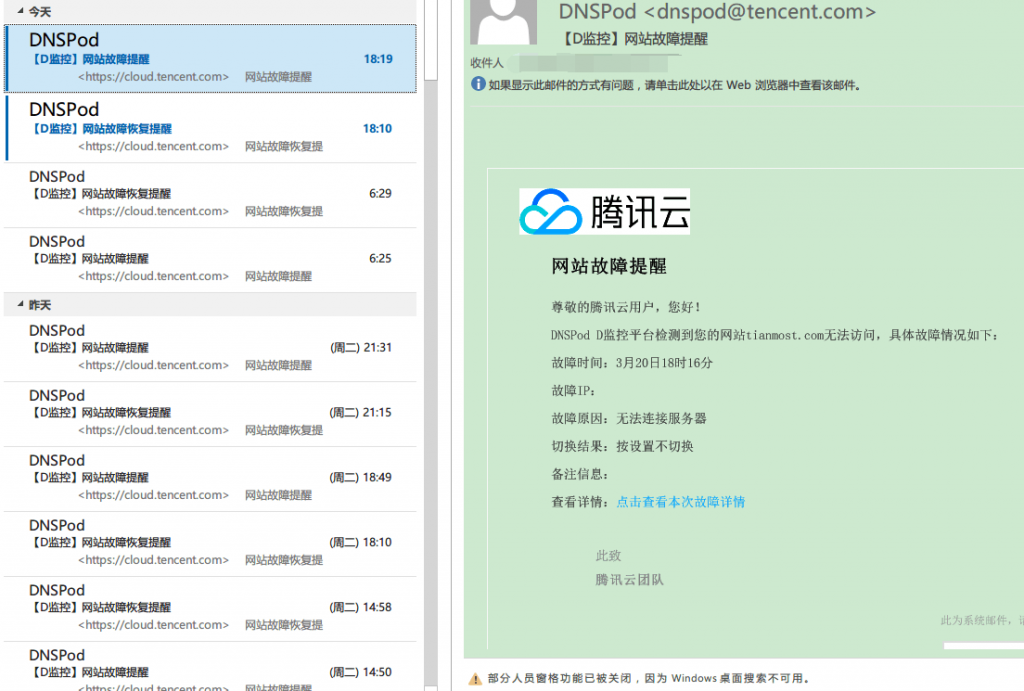Image resolution: width=1024 pixels, height=691 pixels.
Task: Collapse the 今天 email group
Action: (20, 11)
